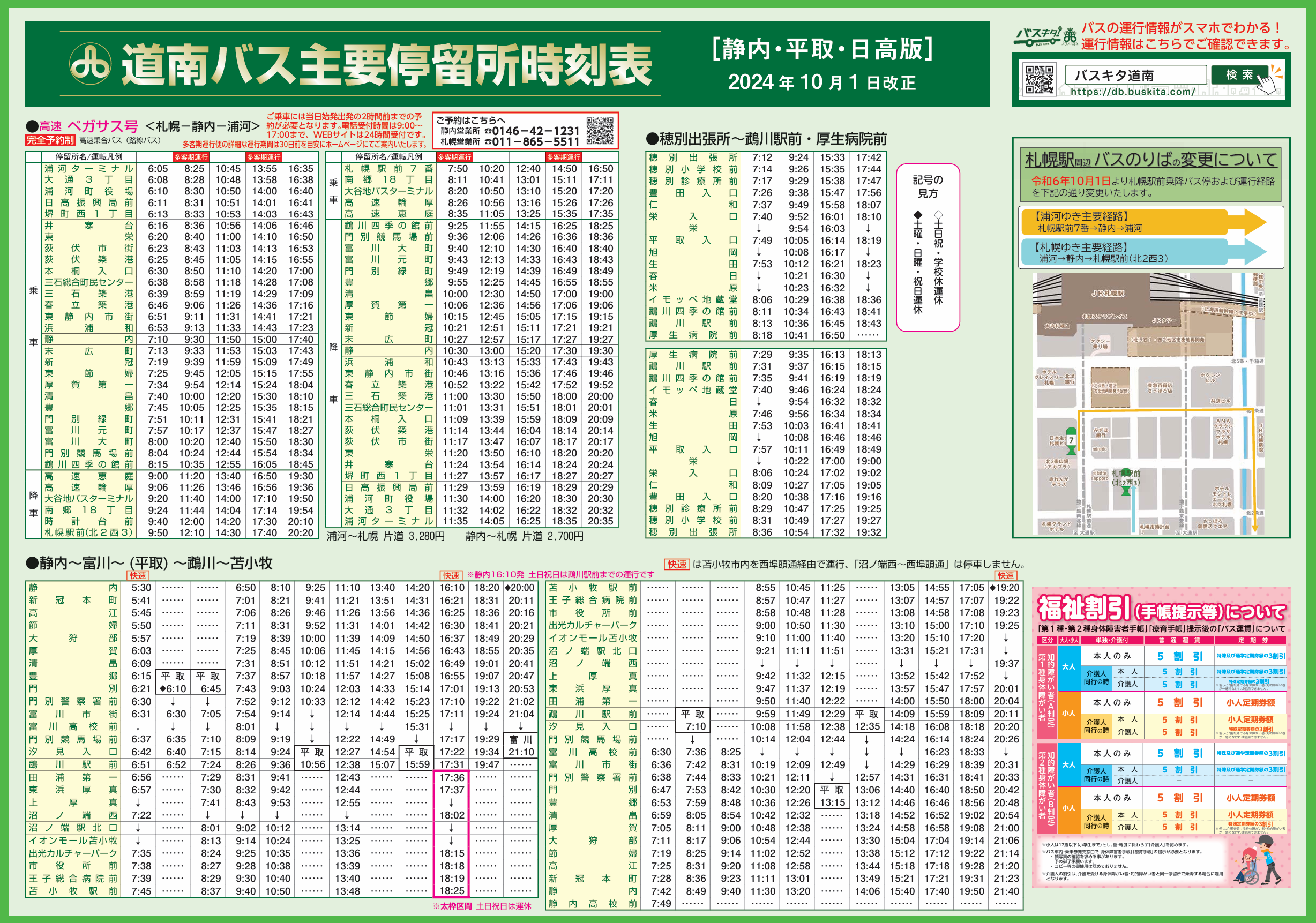
Task: Click the 福祉割引 pink banner heading
Action: coord(1161,609)
